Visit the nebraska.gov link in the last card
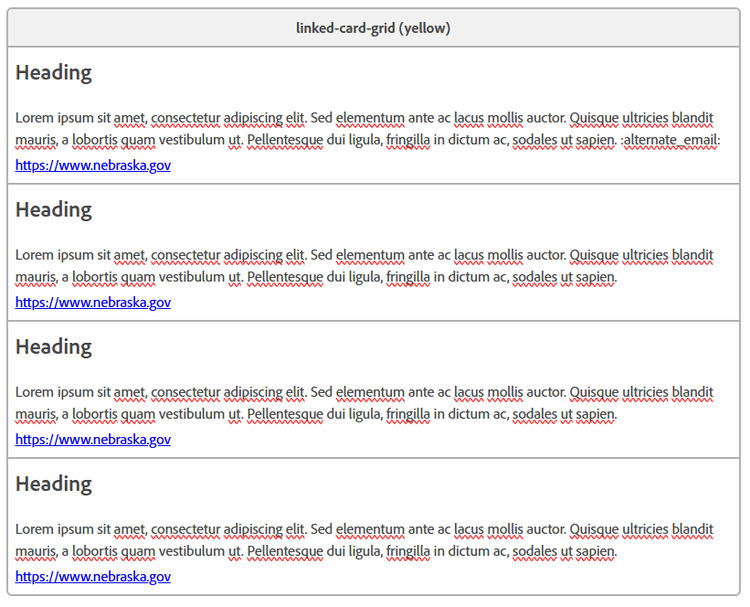The width and height of the screenshot is (750, 607). (93, 576)
